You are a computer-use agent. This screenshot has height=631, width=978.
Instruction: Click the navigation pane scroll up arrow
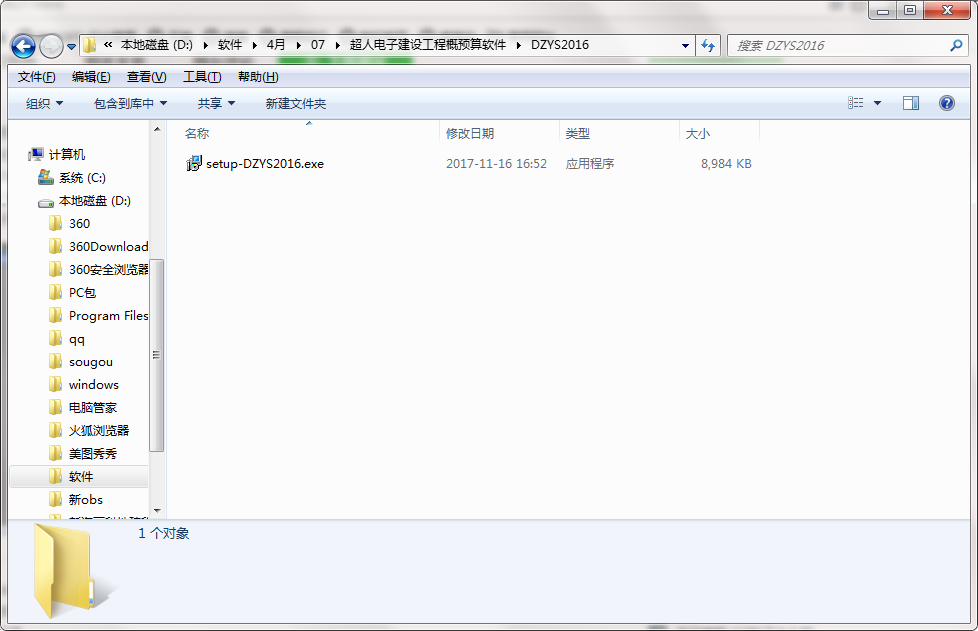point(157,129)
